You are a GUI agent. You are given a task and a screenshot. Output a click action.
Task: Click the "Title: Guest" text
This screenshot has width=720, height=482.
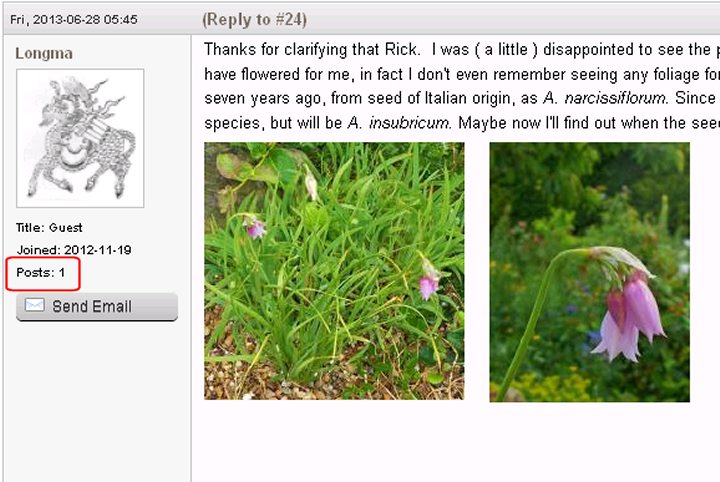(x=49, y=227)
